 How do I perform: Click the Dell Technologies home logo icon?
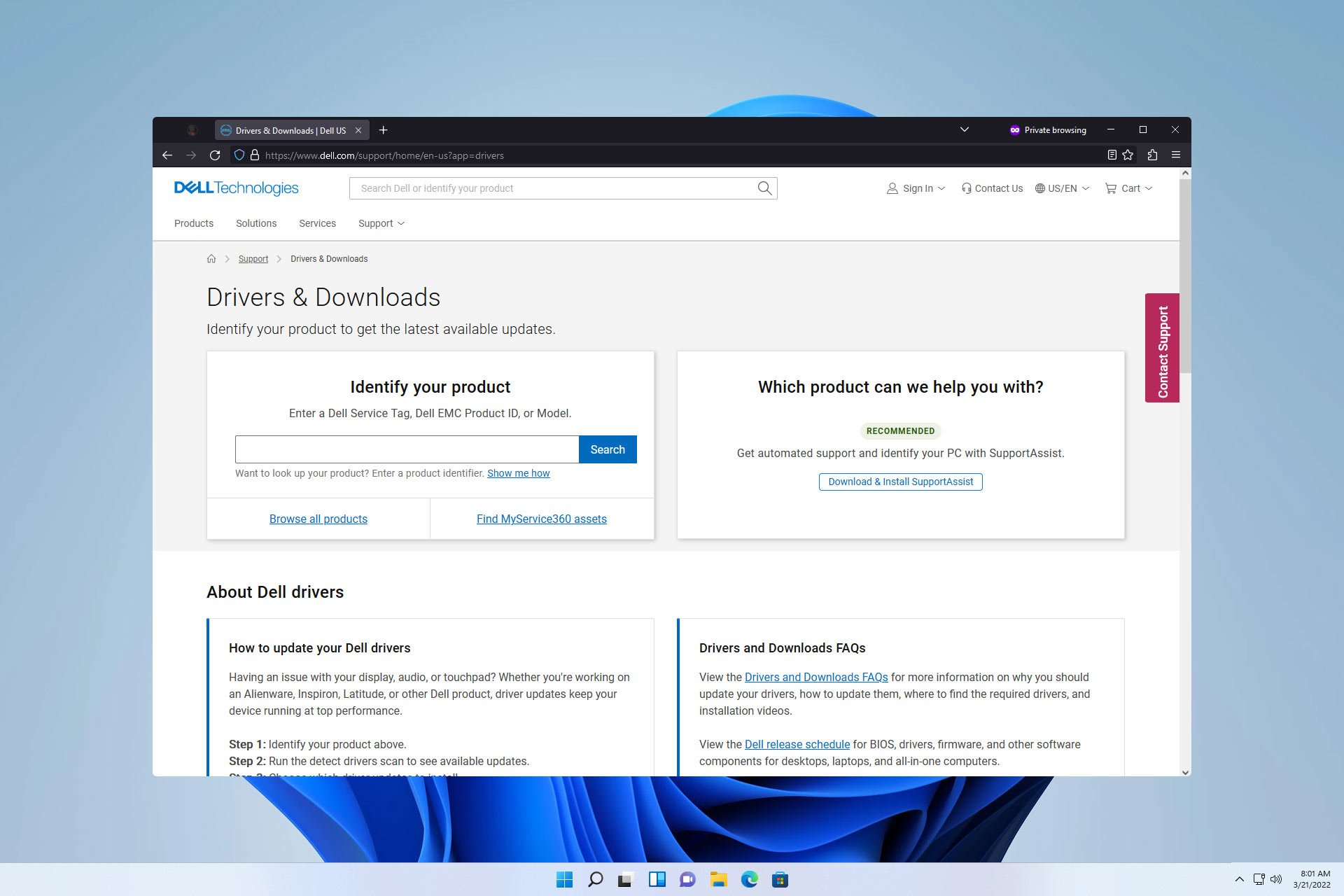[236, 188]
